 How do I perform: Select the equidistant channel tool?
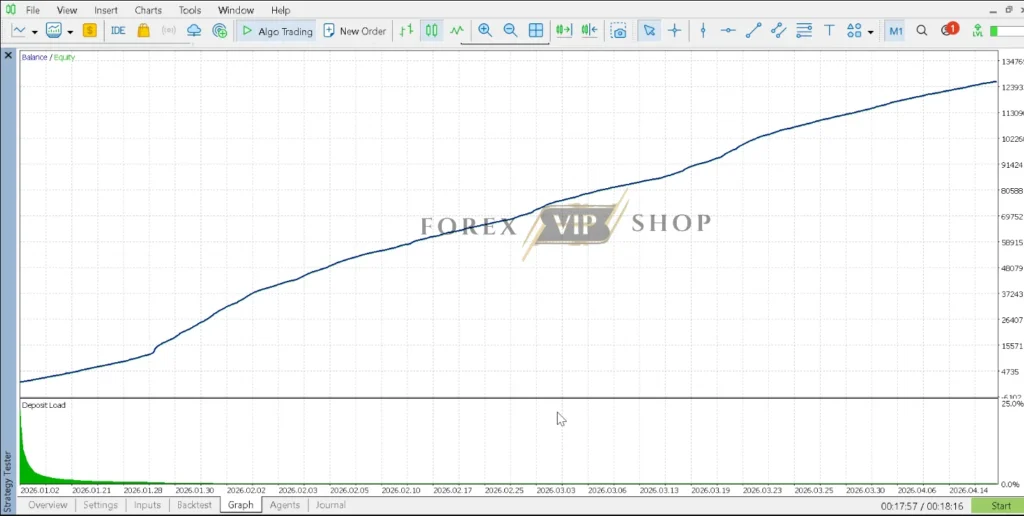(x=778, y=31)
